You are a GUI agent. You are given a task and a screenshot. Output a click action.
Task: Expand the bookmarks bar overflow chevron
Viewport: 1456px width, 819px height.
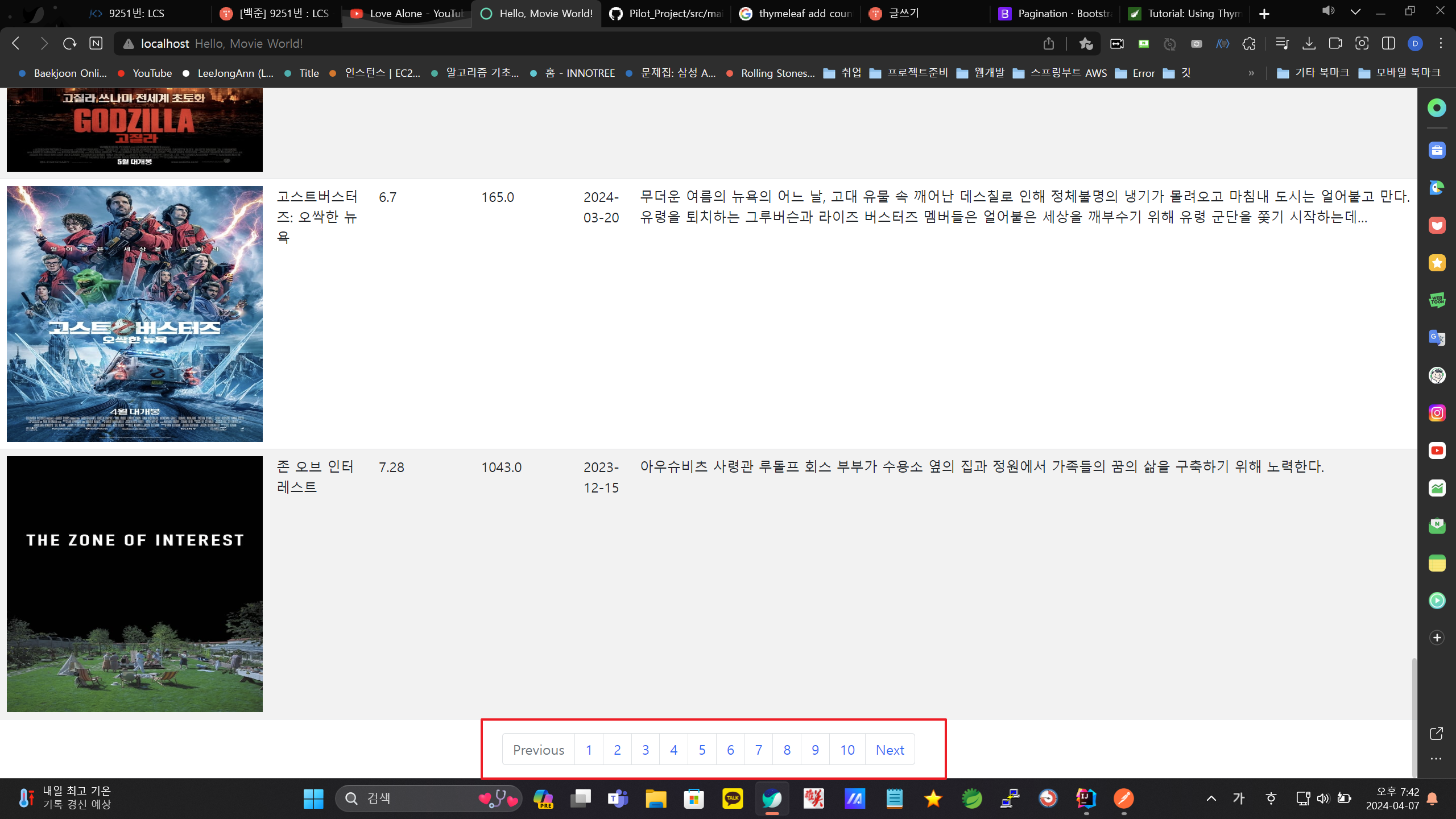click(1251, 73)
